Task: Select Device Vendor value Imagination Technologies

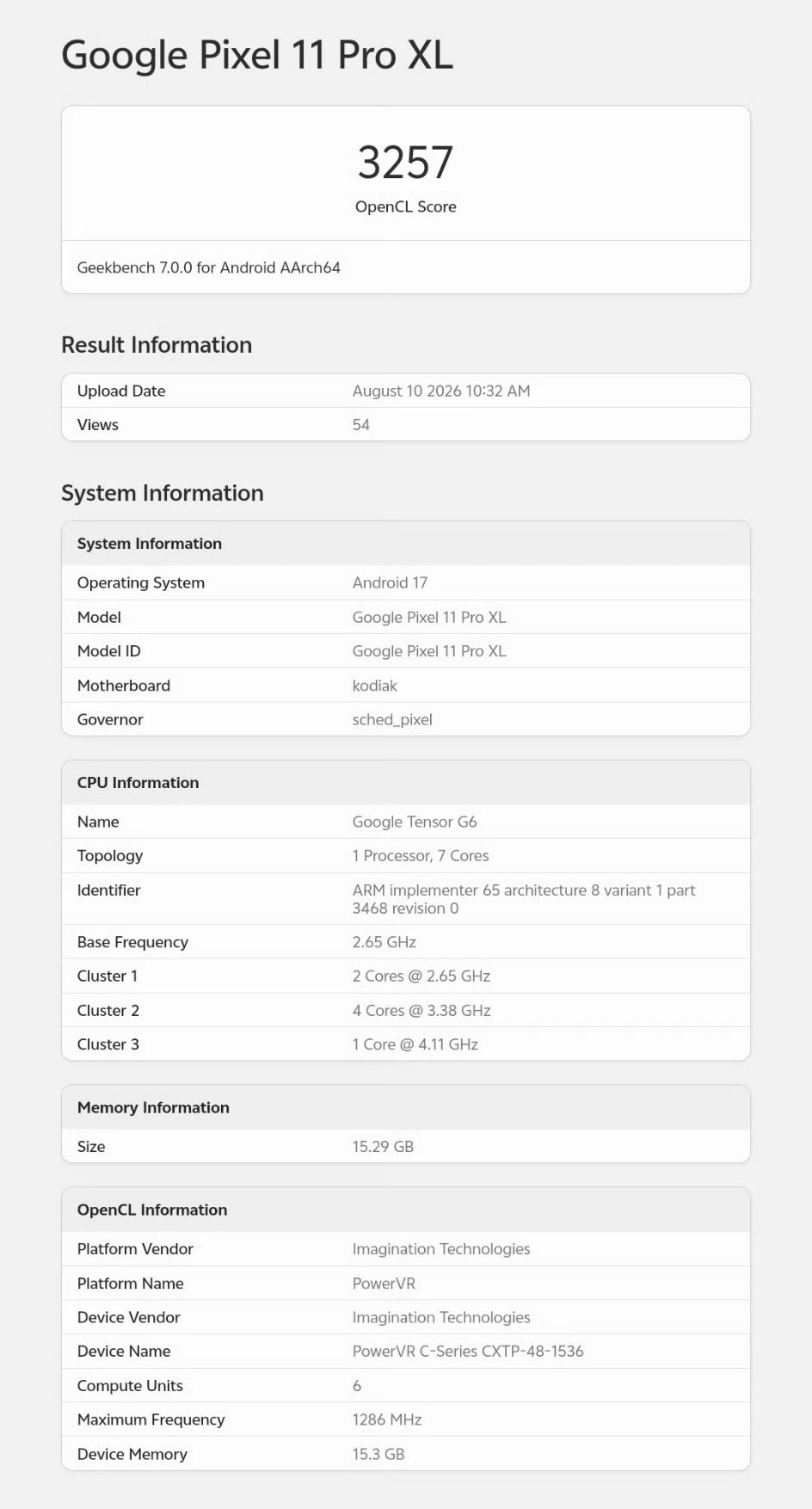Action: coord(441,1318)
